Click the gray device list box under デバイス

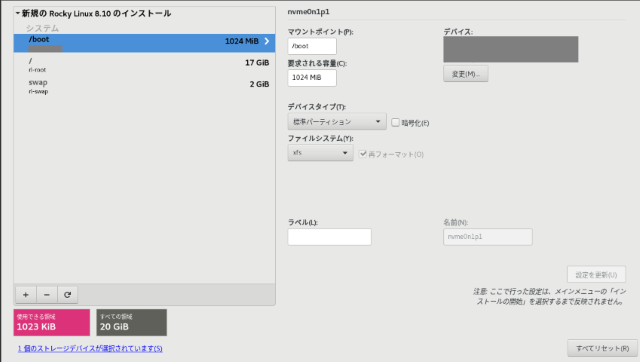coord(511,49)
